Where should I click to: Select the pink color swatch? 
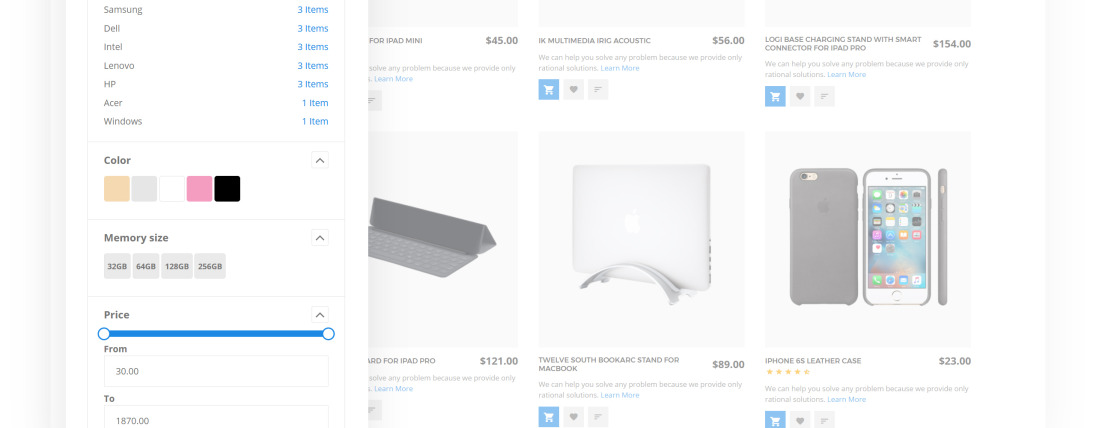[x=199, y=189]
